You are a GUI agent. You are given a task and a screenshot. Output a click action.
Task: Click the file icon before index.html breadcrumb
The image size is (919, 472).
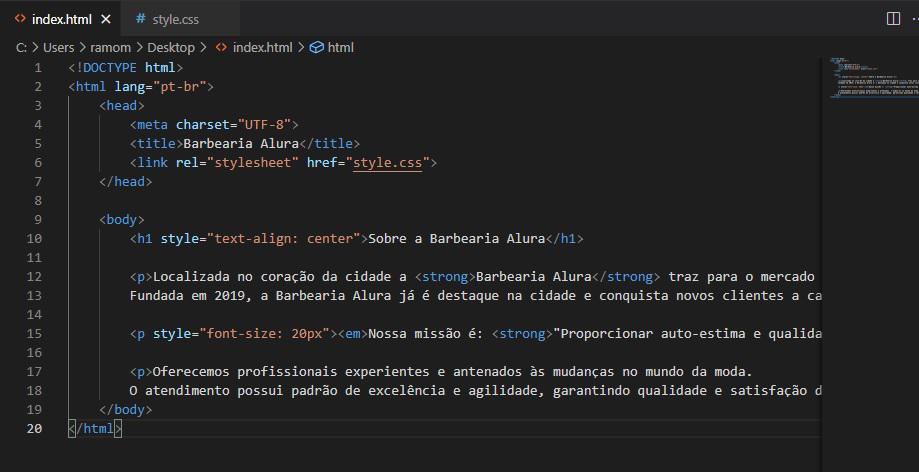tap(221, 47)
